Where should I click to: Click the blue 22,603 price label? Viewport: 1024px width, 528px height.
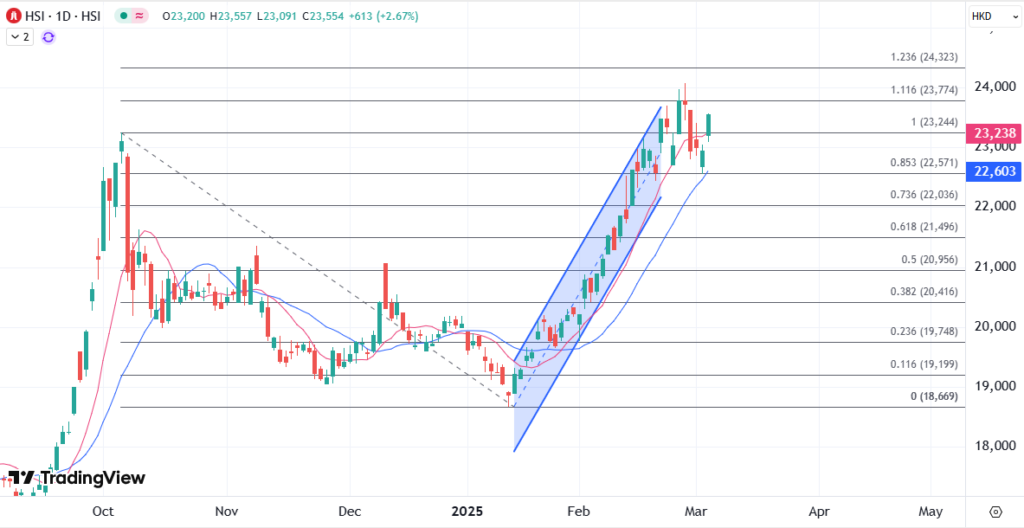coord(995,172)
